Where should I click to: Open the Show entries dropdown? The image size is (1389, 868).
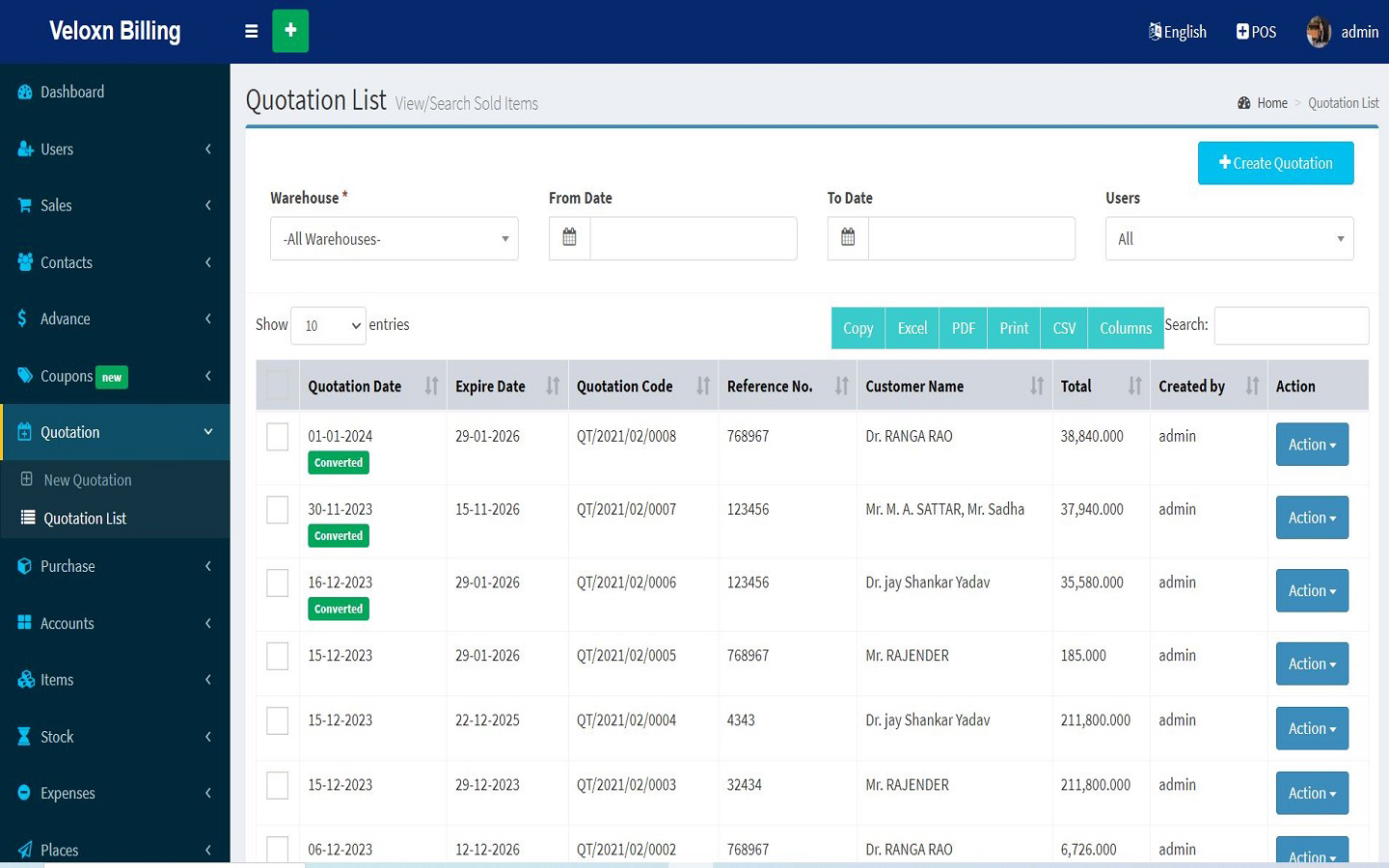pyautogui.click(x=328, y=325)
